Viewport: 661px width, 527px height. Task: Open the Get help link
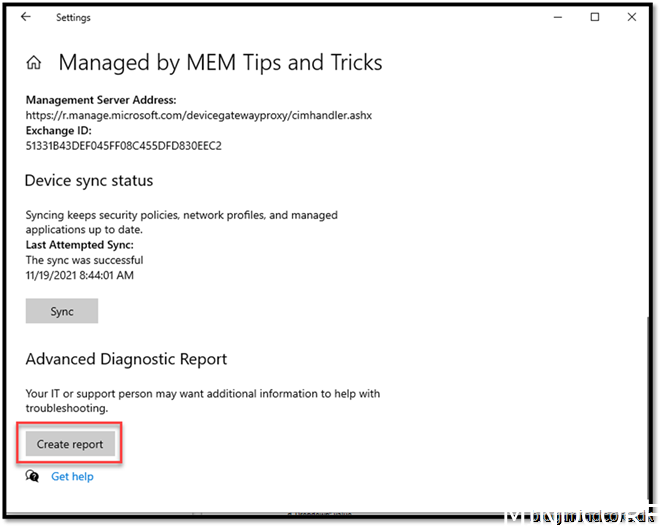(x=72, y=476)
